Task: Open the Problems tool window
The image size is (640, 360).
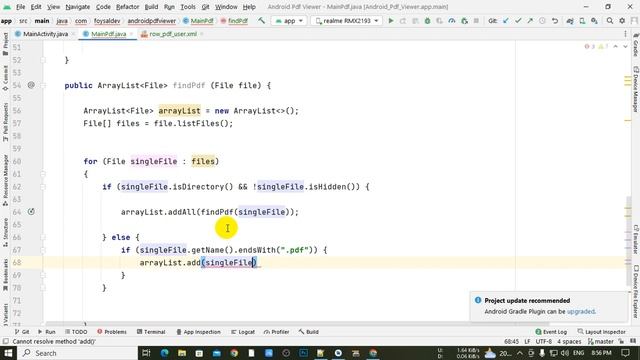Action: pos(112,332)
